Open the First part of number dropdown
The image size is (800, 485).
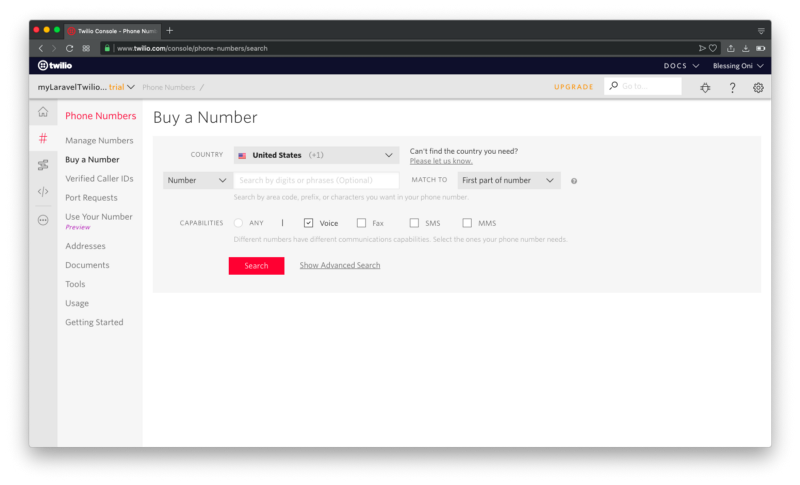(x=509, y=181)
